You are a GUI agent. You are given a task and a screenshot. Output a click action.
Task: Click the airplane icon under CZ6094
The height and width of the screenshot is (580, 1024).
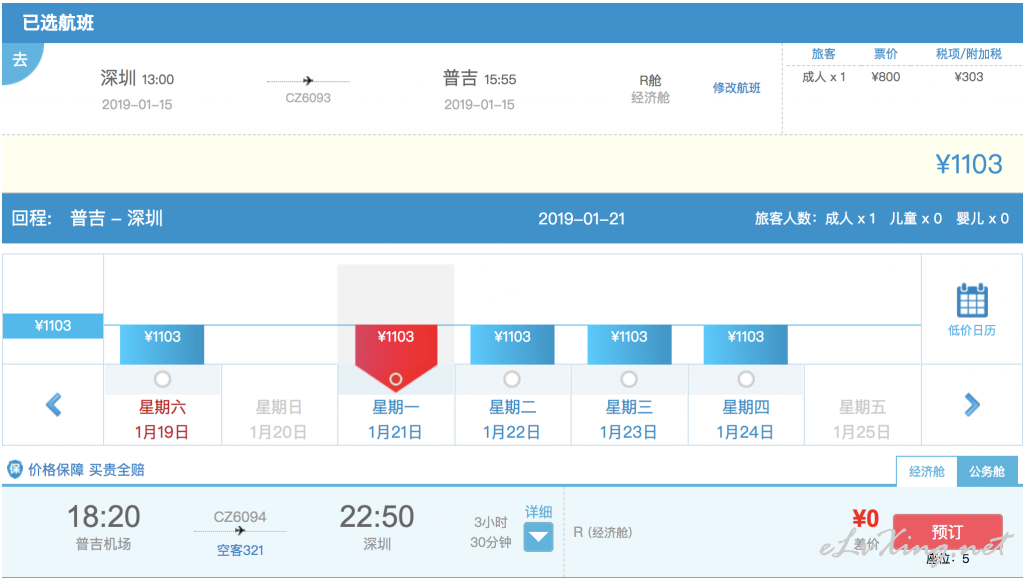(x=240, y=531)
